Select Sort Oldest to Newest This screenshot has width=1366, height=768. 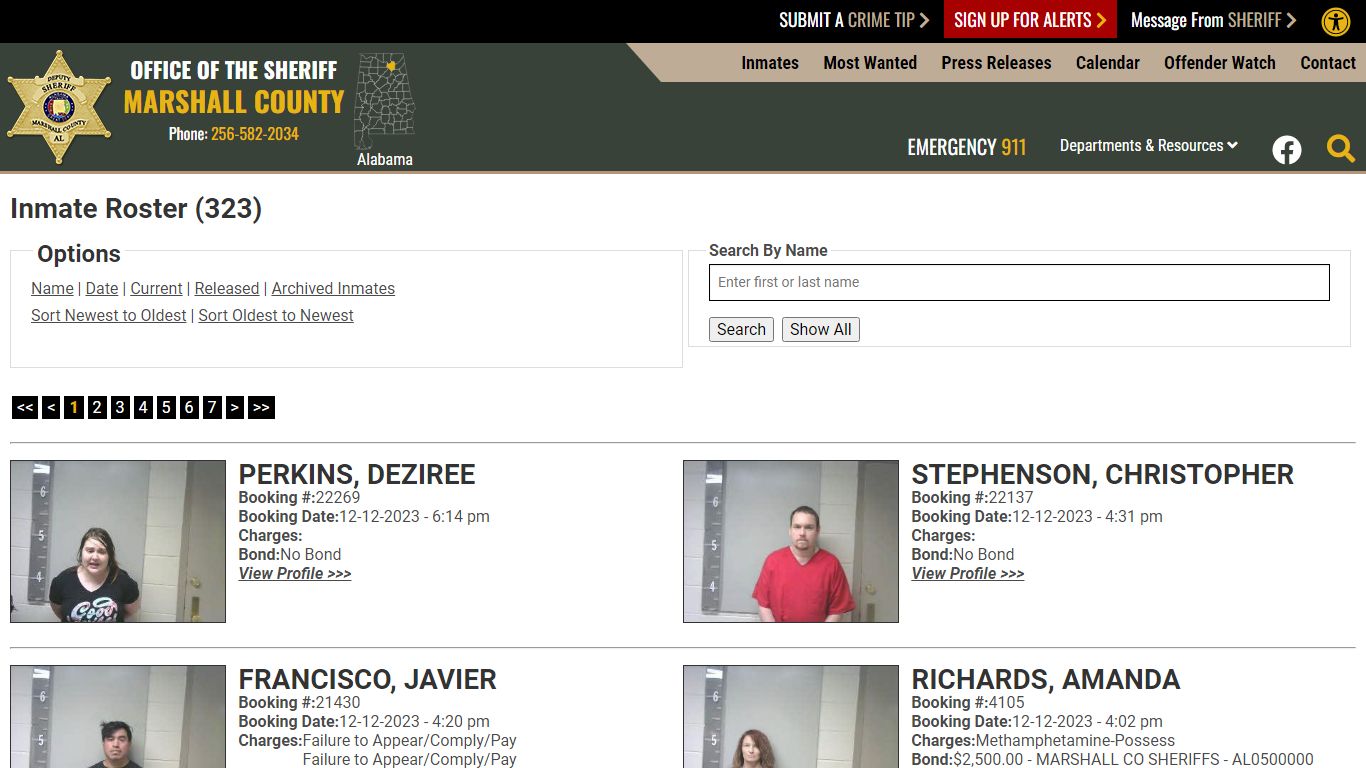[x=276, y=315]
